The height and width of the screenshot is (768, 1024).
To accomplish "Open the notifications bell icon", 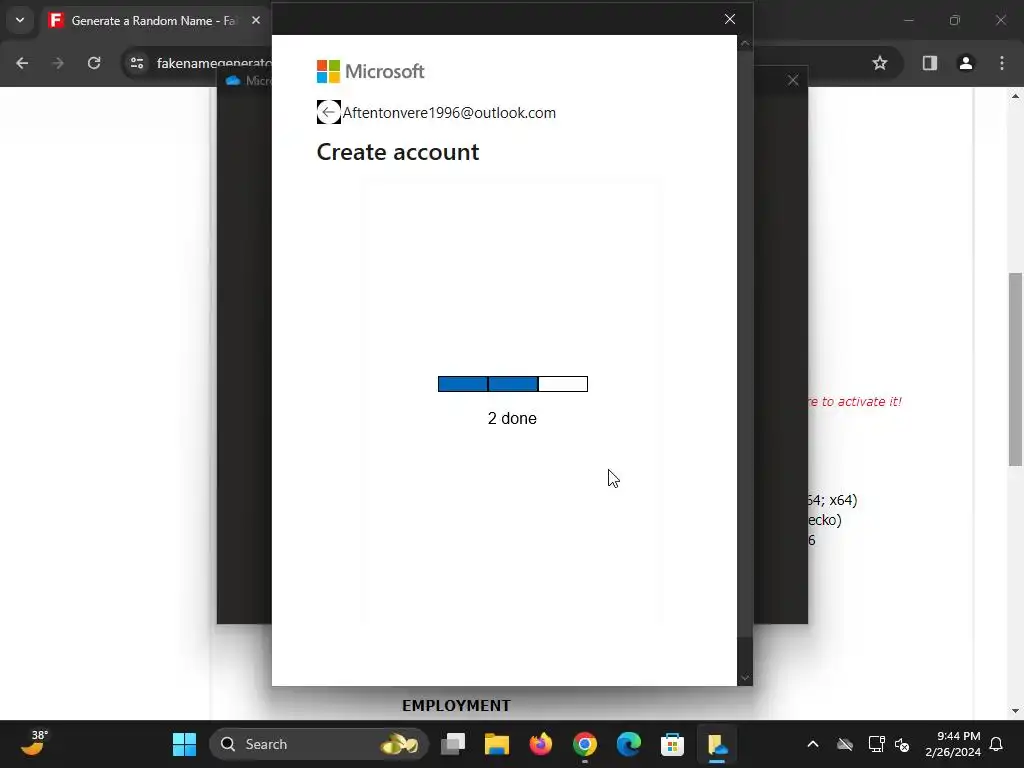I will (997, 744).
